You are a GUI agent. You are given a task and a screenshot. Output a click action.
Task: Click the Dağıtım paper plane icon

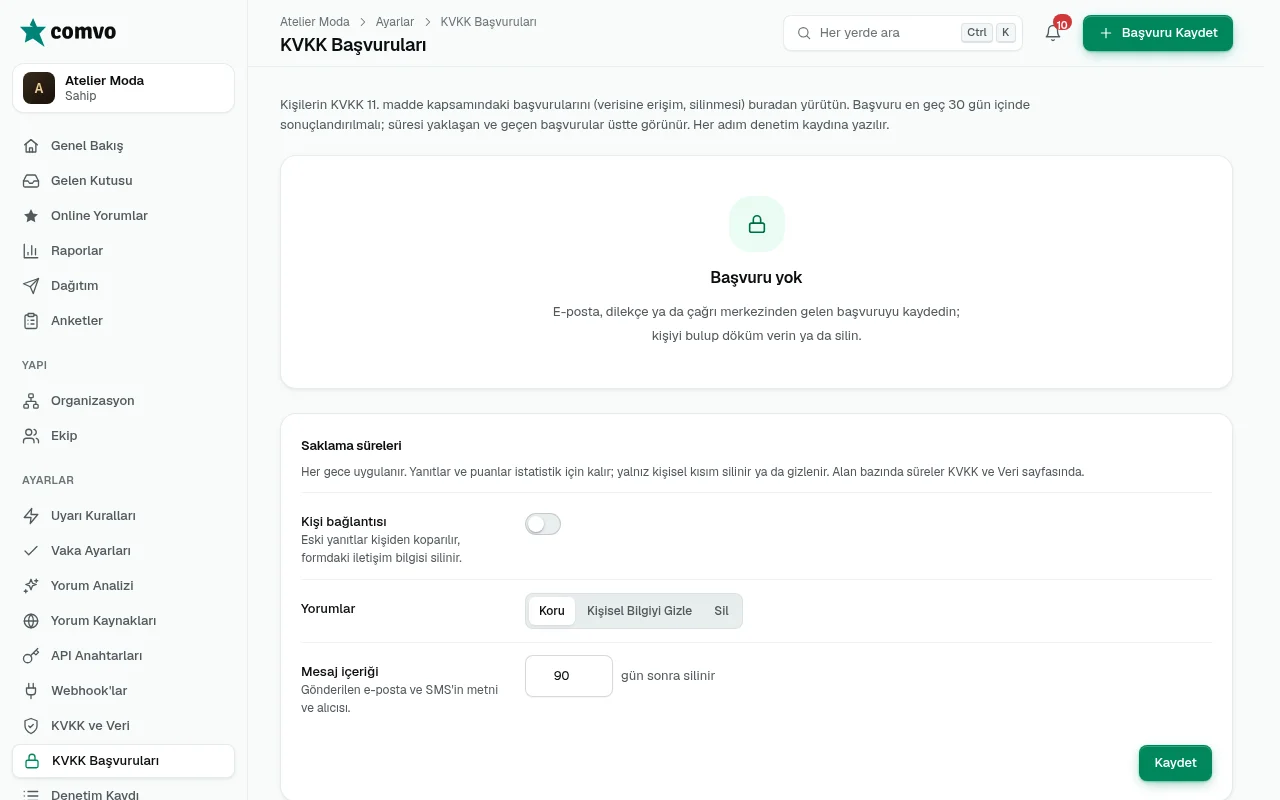coord(31,286)
